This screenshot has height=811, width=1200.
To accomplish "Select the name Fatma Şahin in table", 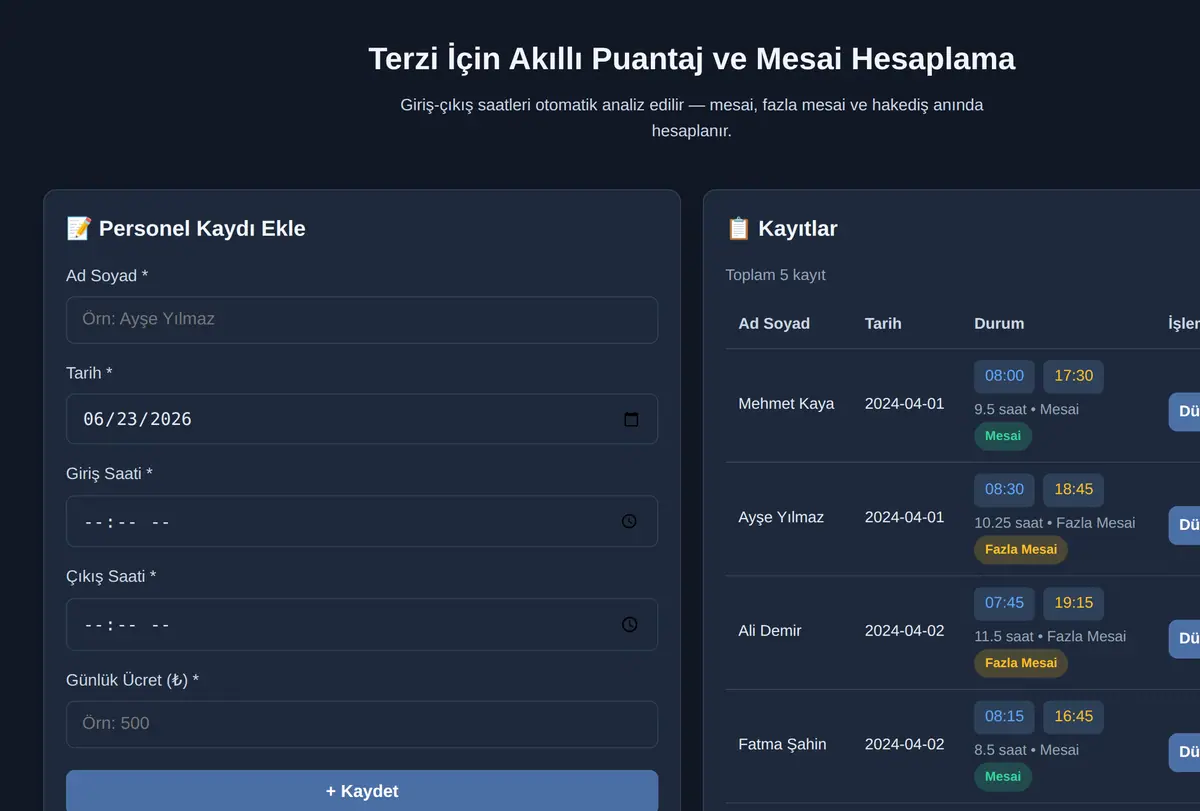I will pyautogui.click(x=784, y=744).
